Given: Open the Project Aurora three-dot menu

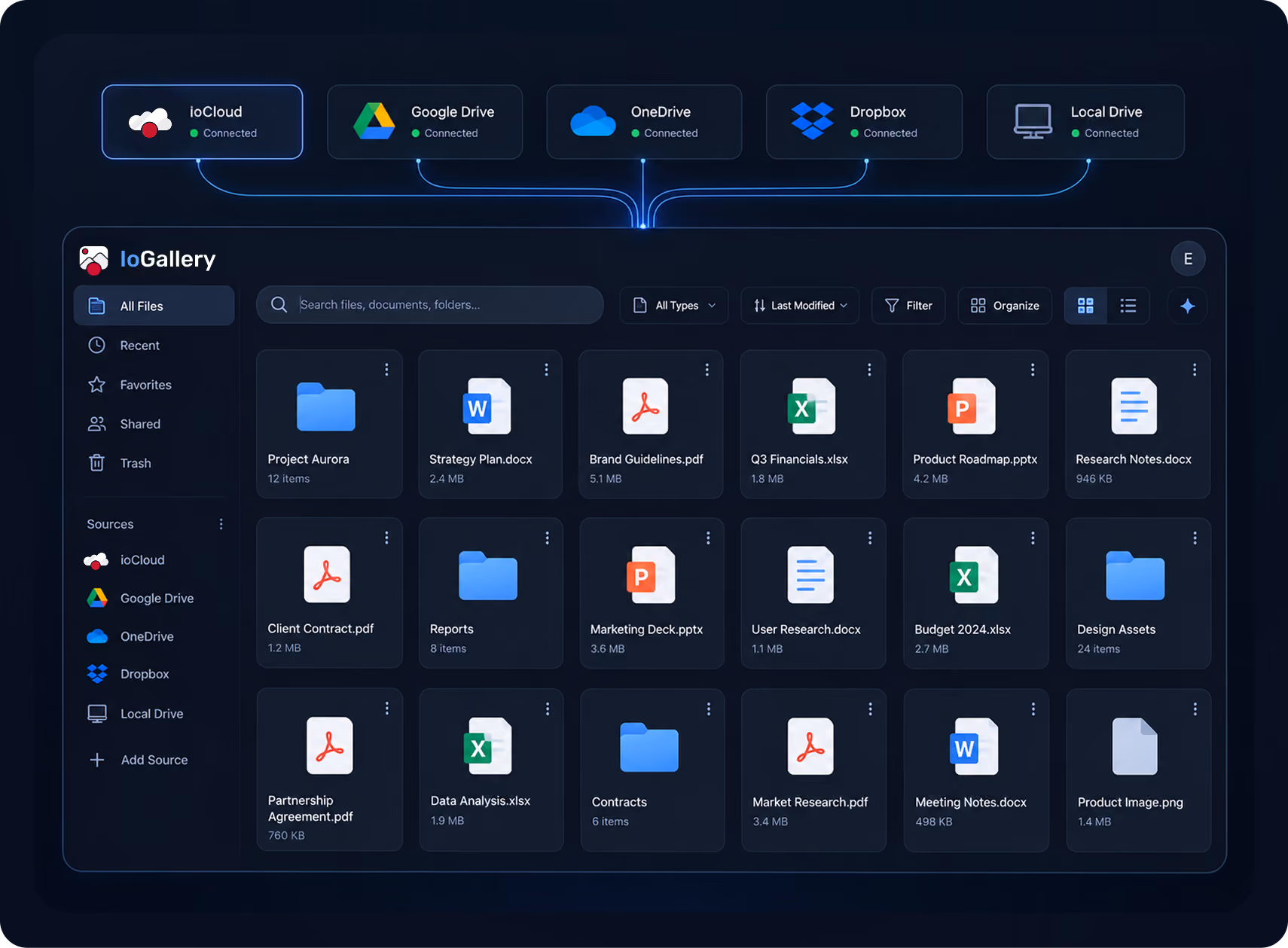Looking at the screenshot, I should click(x=386, y=370).
